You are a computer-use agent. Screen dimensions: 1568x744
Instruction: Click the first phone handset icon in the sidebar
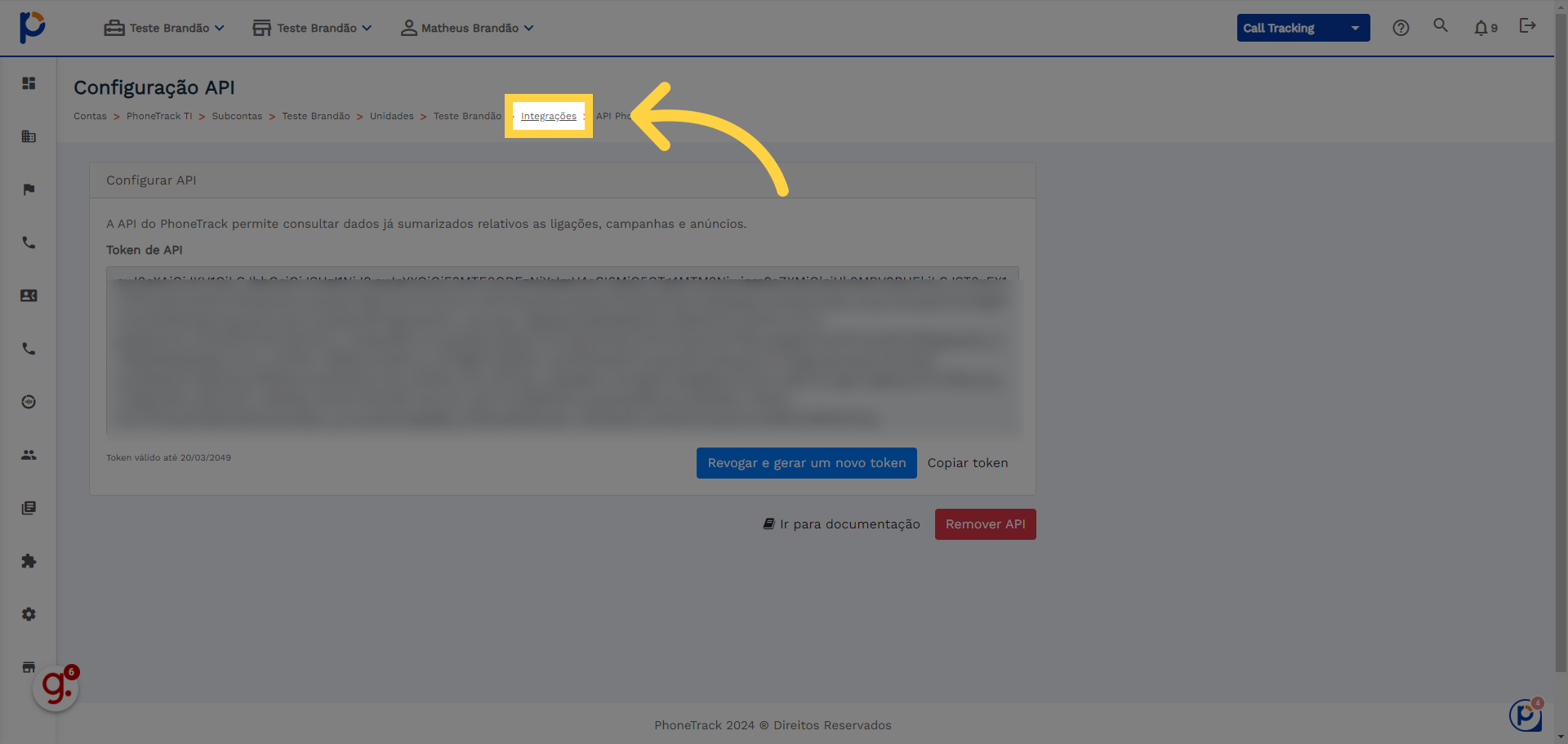[x=29, y=243]
